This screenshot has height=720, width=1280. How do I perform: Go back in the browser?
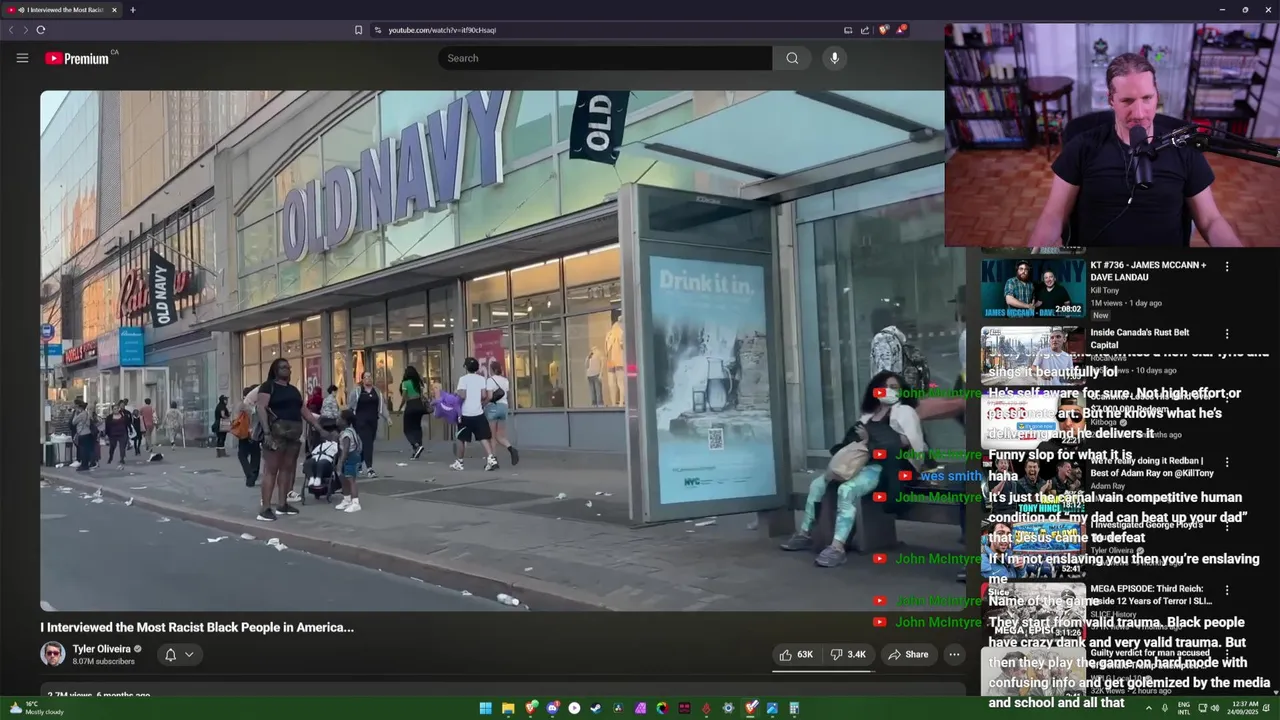click(11, 30)
